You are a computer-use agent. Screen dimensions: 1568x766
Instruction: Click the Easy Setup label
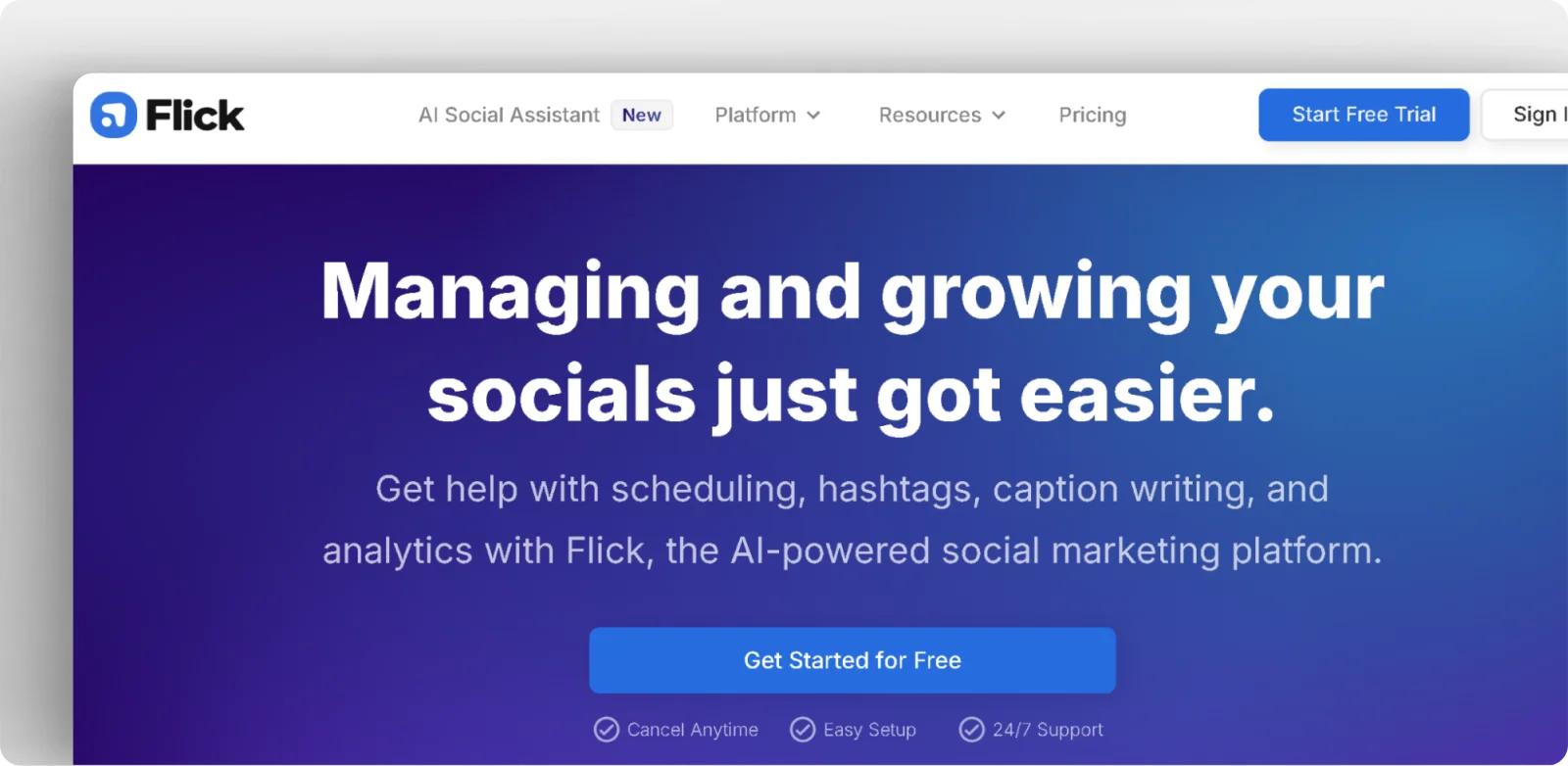pos(869,729)
